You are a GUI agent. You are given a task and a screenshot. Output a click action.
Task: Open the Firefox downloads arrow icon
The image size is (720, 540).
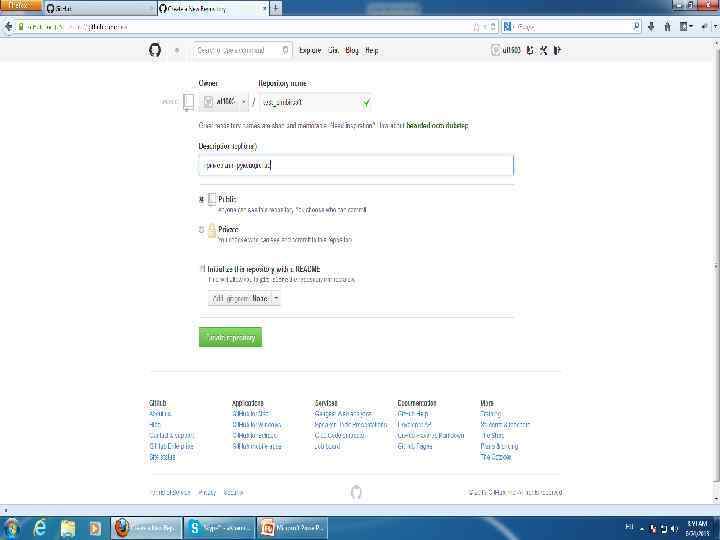click(651, 27)
